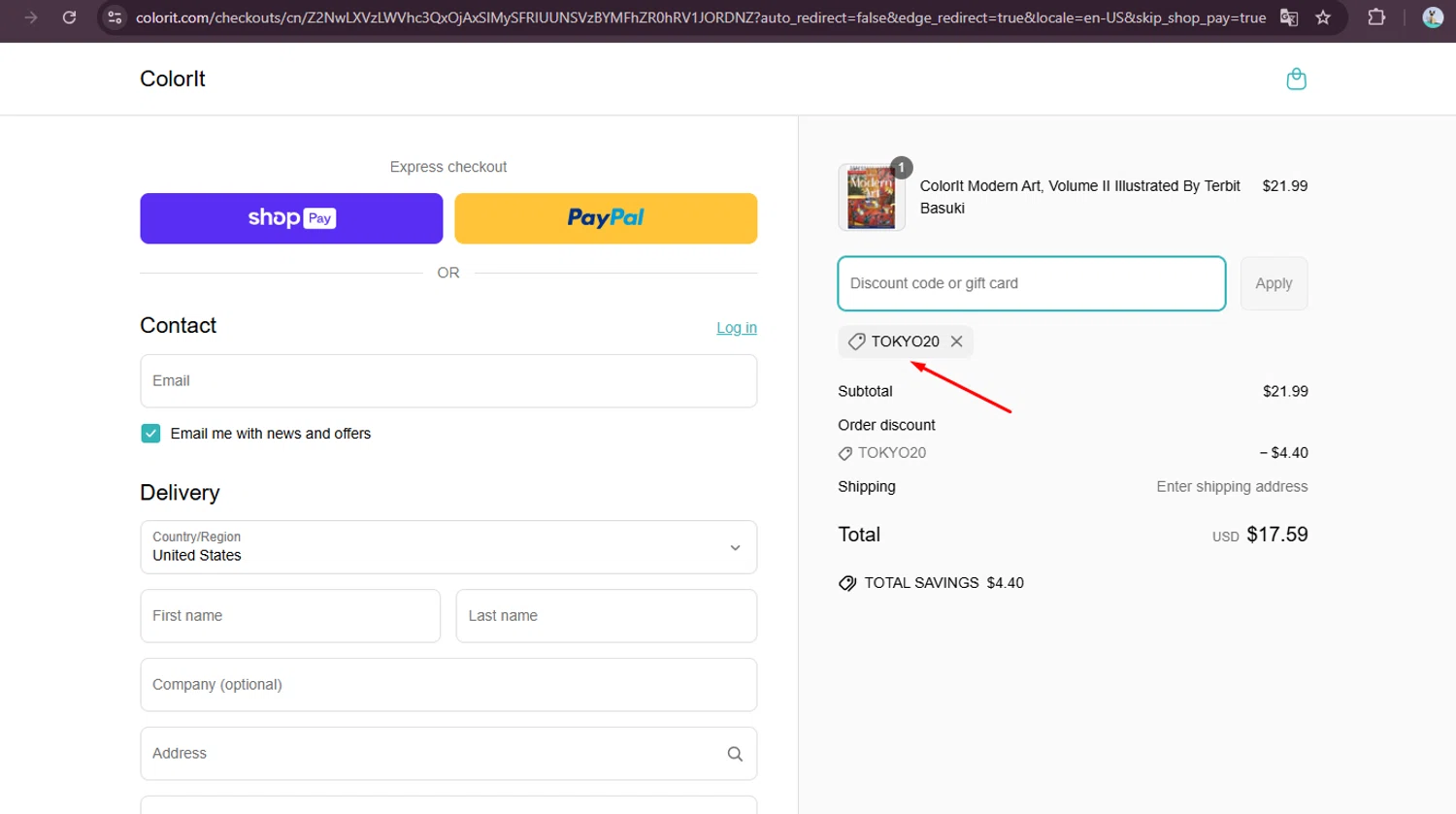
Task: Click the browser address bar URL
Action: coord(701,17)
